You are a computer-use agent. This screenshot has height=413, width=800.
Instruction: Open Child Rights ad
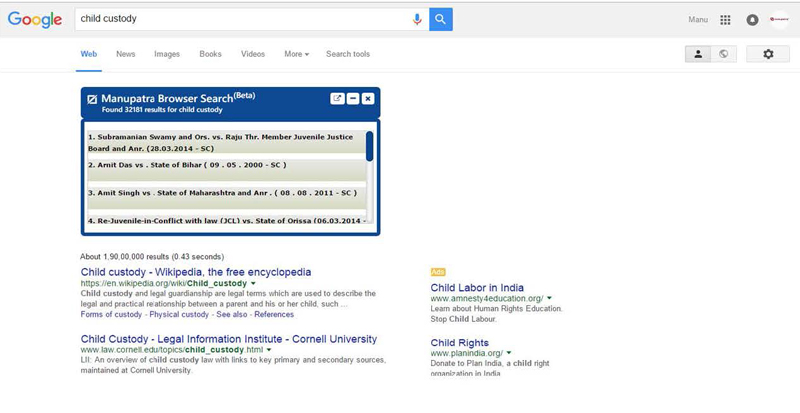tap(460, 343)
